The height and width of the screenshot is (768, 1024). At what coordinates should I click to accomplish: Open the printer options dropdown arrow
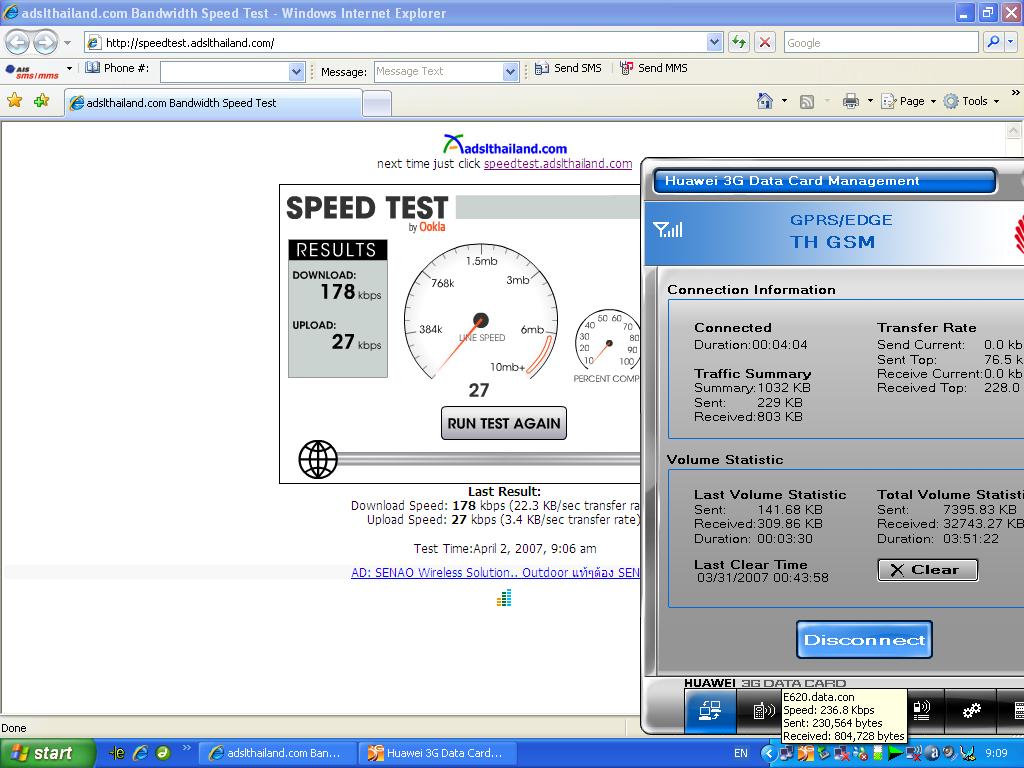coord(870,101)
